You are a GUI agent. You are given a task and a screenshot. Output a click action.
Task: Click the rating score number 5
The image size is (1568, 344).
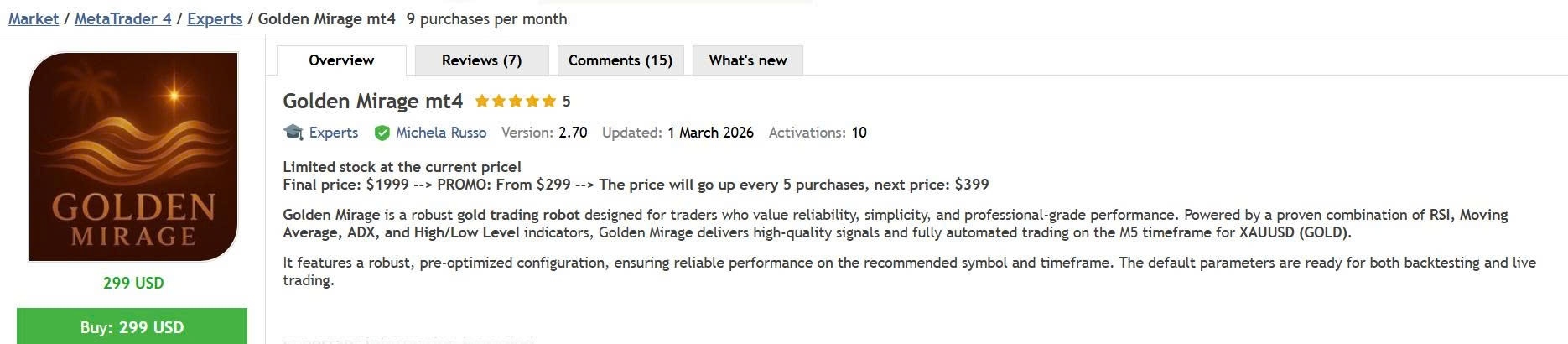pos(567,102)
